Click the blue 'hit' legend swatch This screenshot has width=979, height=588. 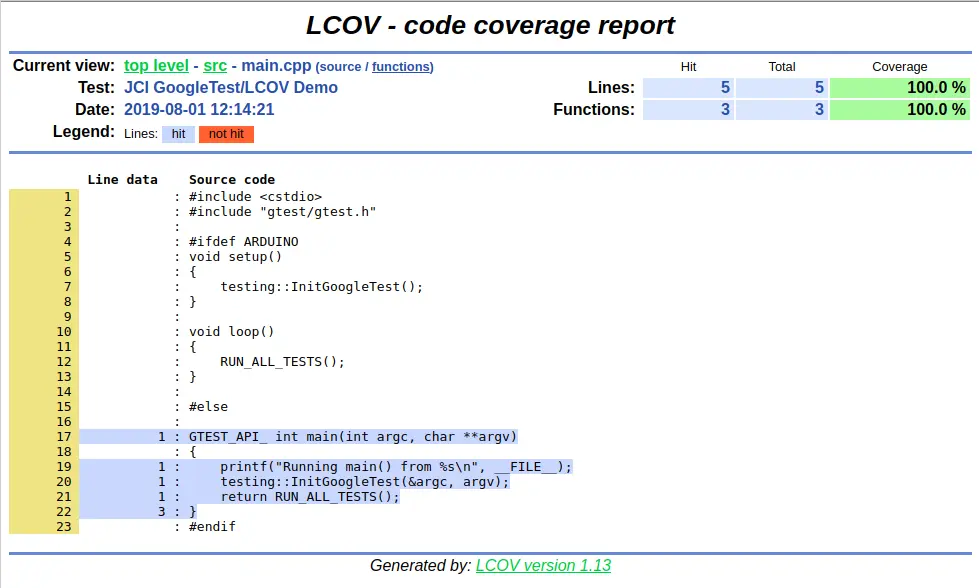pos(178,134)
